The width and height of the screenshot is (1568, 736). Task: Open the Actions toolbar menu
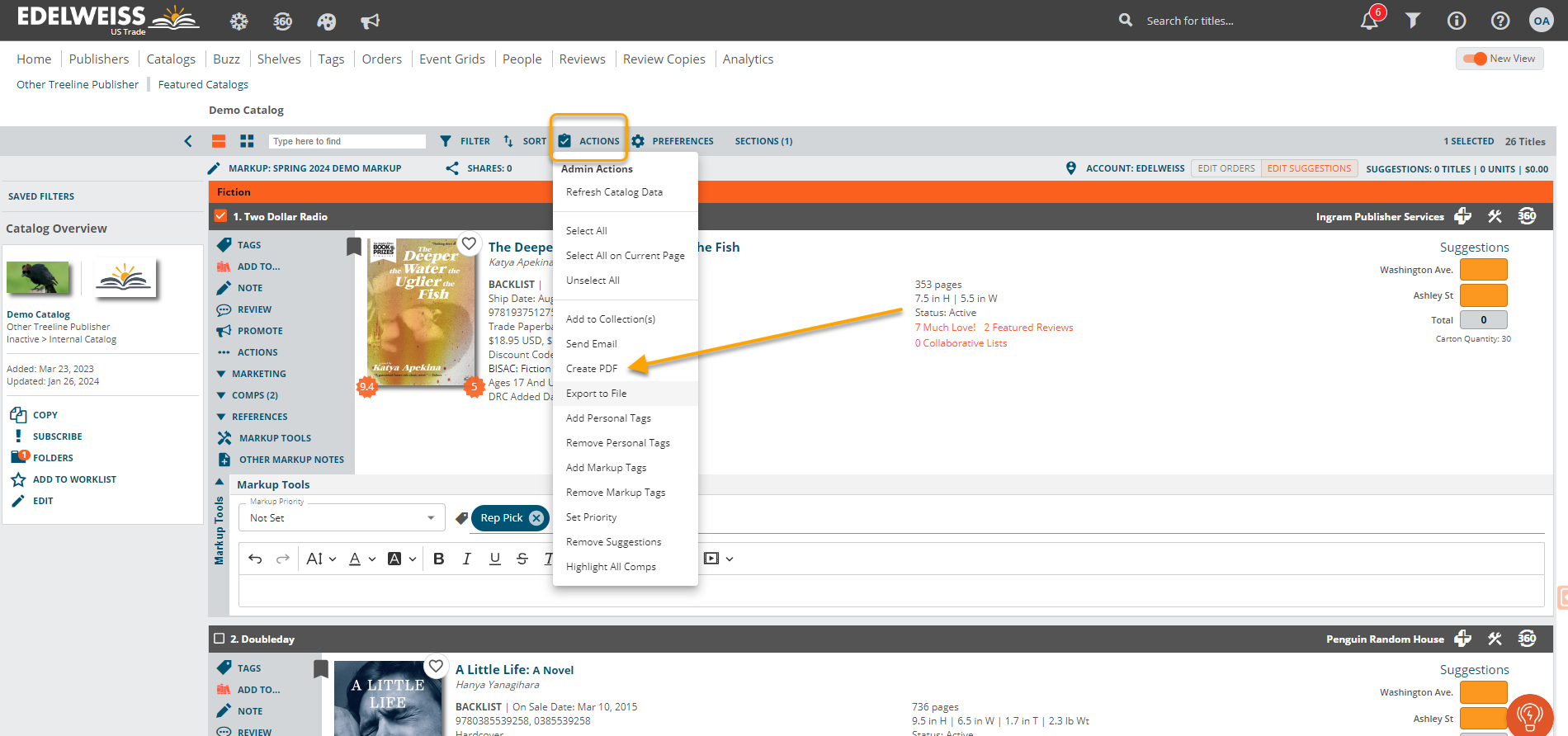(589, 141)
